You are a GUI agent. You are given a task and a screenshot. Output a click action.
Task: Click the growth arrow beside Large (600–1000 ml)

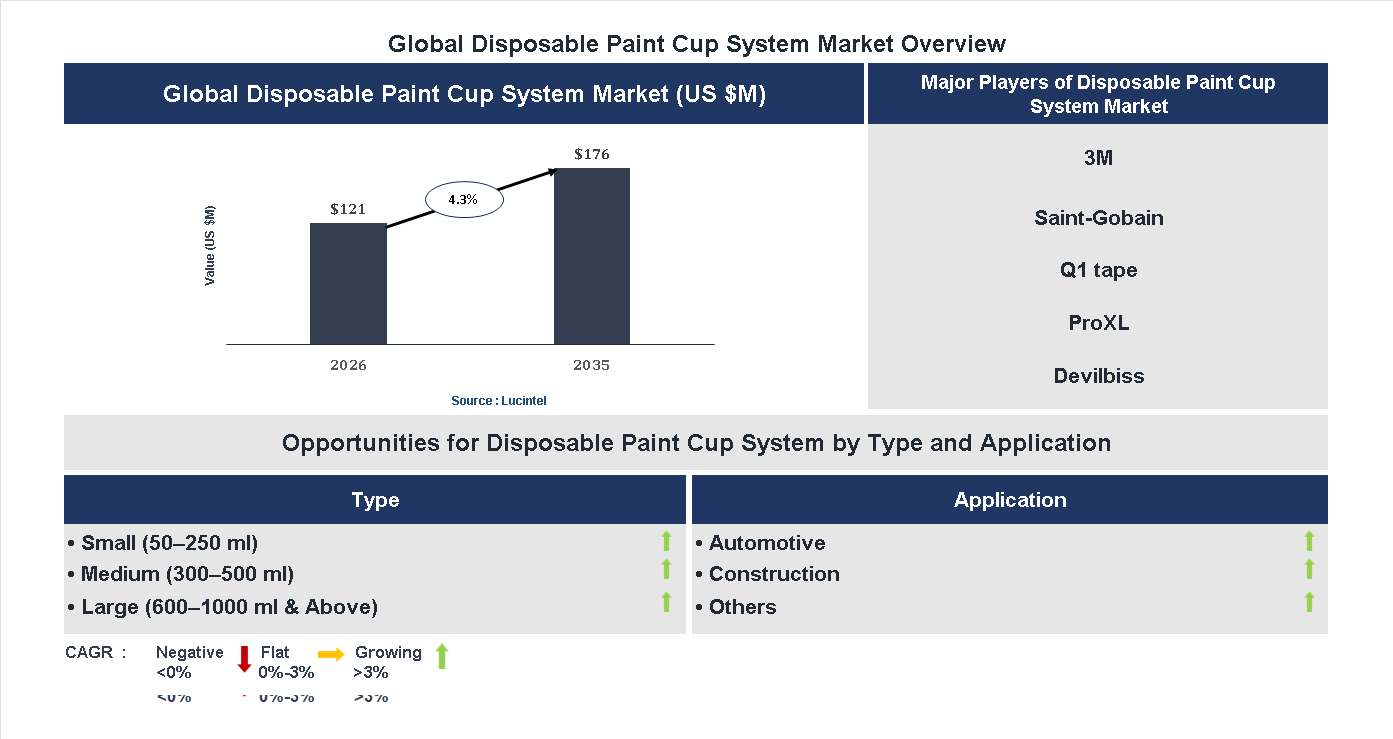click(x=666, y=603)
